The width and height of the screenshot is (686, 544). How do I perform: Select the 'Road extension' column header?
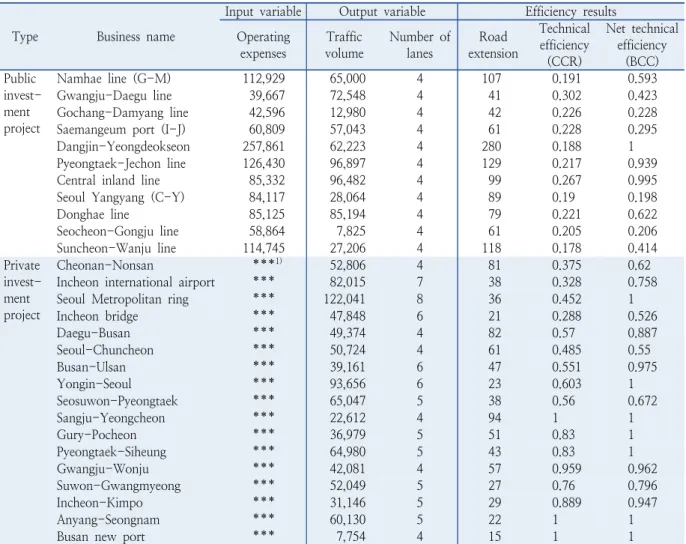click(x=493, y=45)
